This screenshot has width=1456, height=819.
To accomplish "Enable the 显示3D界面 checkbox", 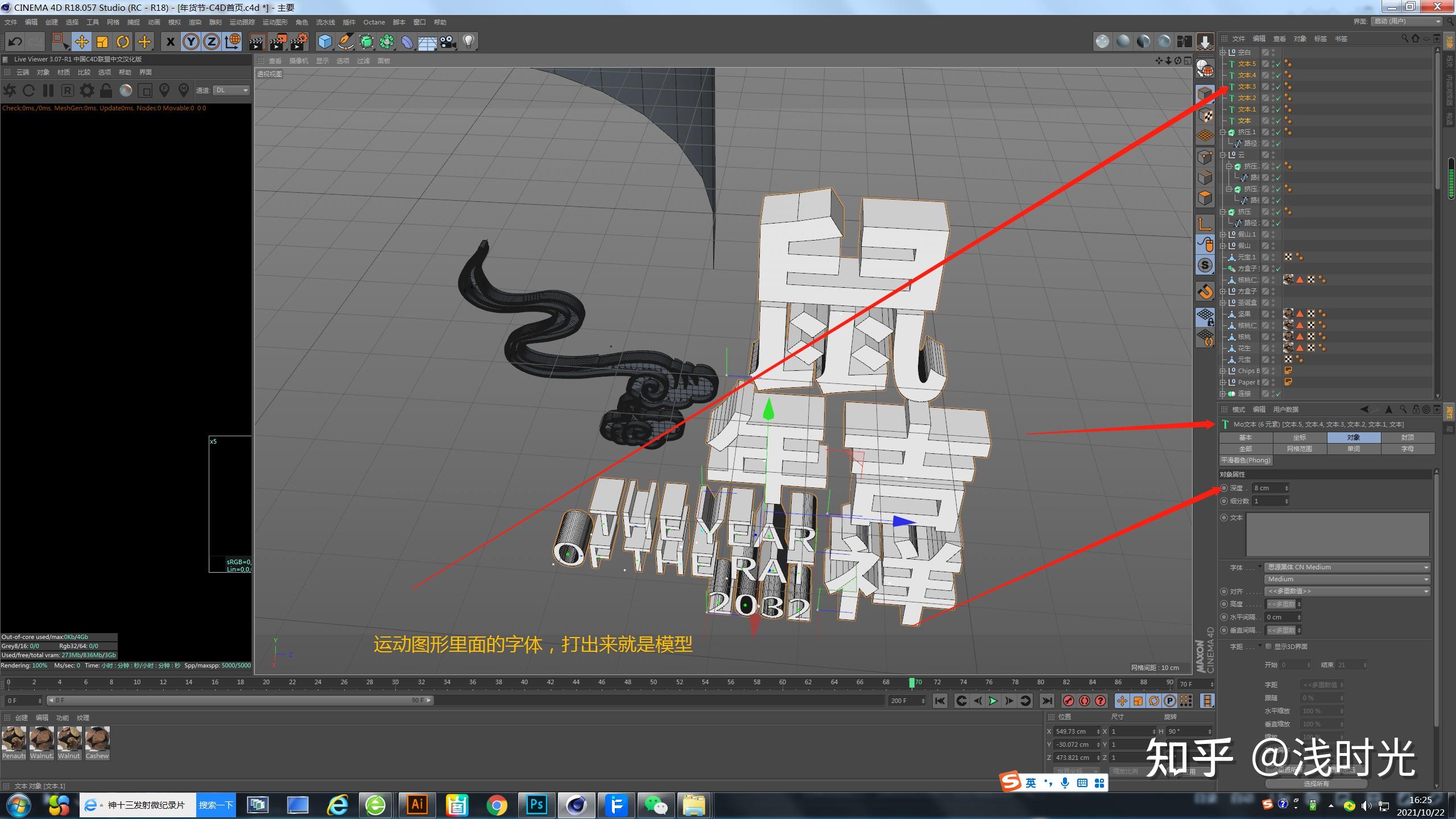I will (x=1269, y=646).
